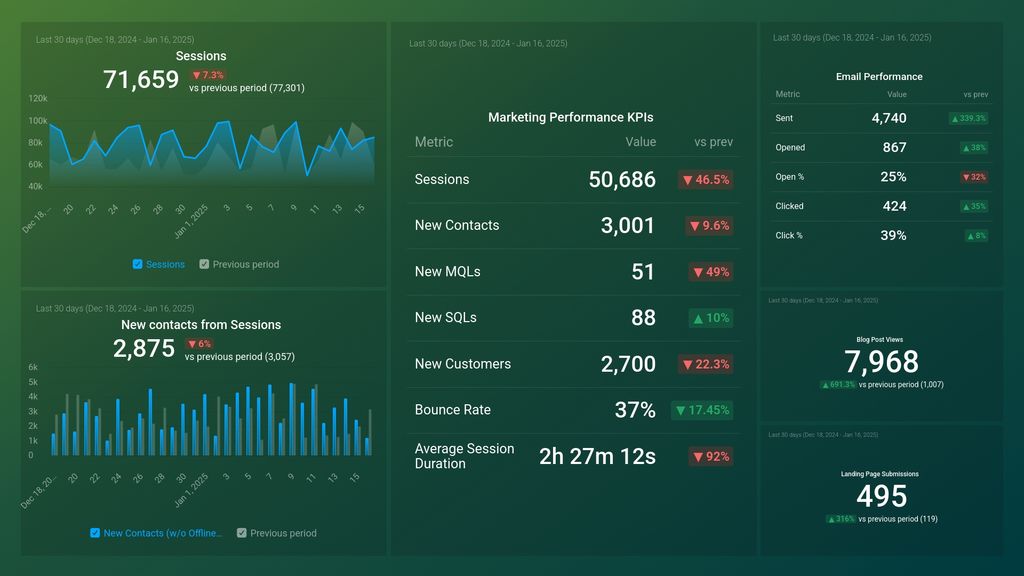The width and height of the screenshot is (1024, 576).
Task: Click the 6k axis label in contacts chart
Action: click(x=33, y=367)
